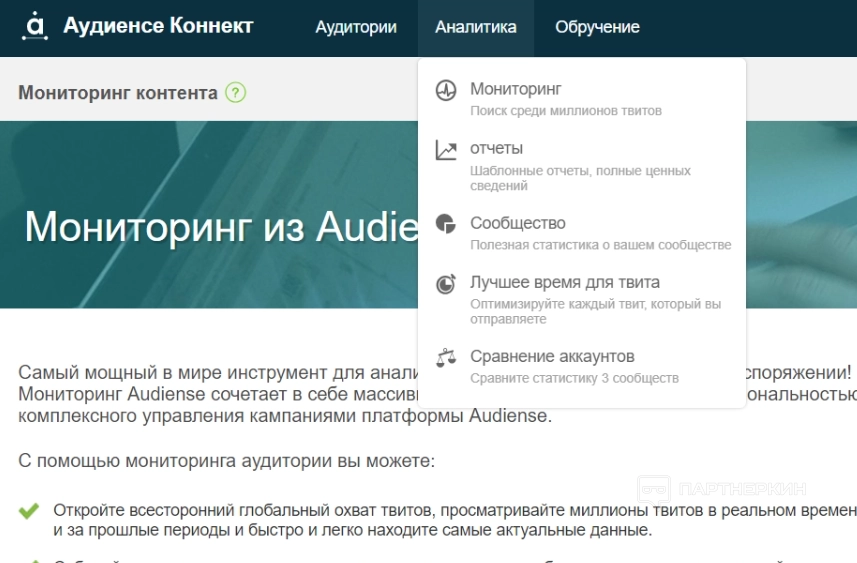Click the Мониторинг контента heading

118,92
